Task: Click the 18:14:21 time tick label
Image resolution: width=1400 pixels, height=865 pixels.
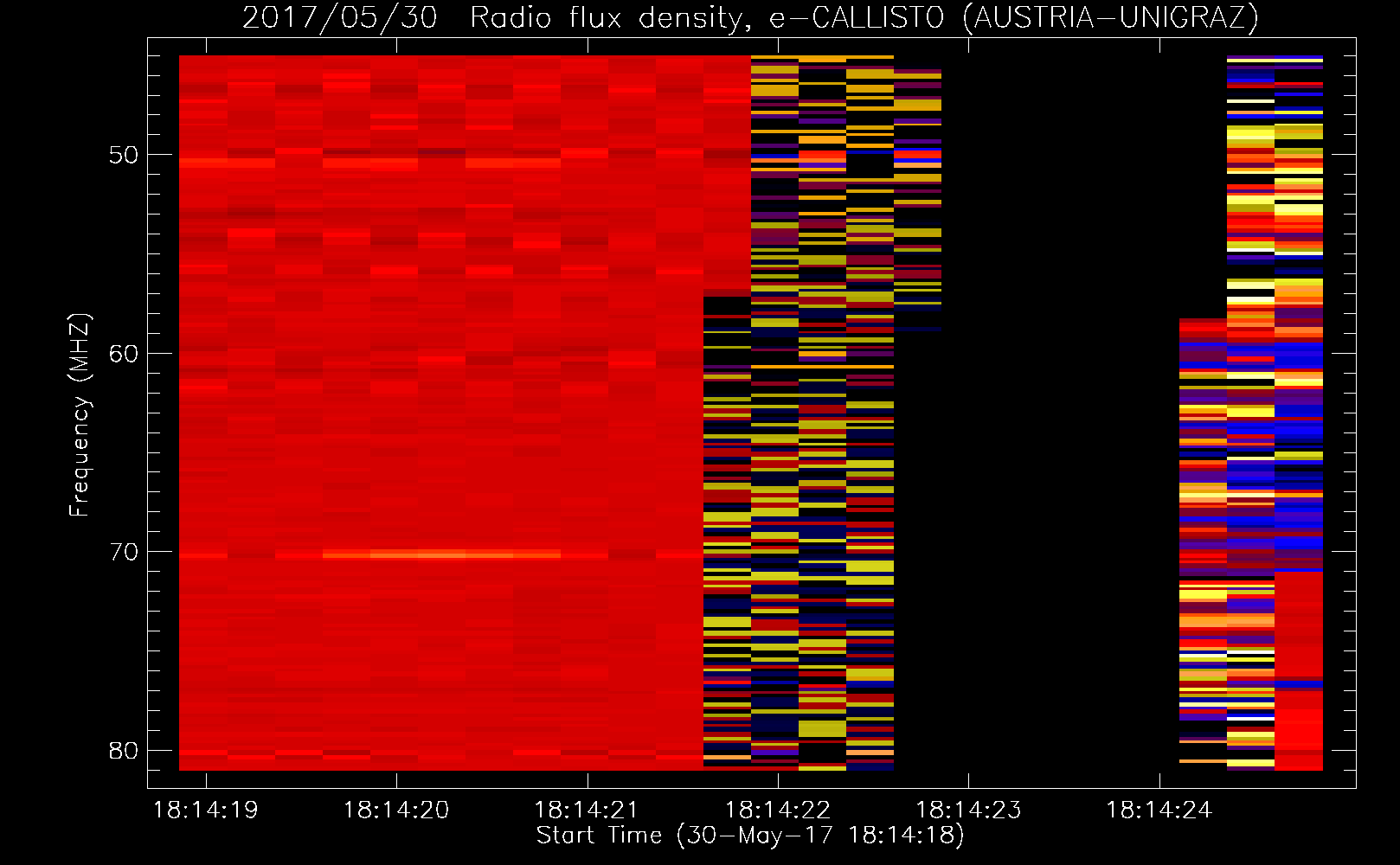Action: [587, 811]
